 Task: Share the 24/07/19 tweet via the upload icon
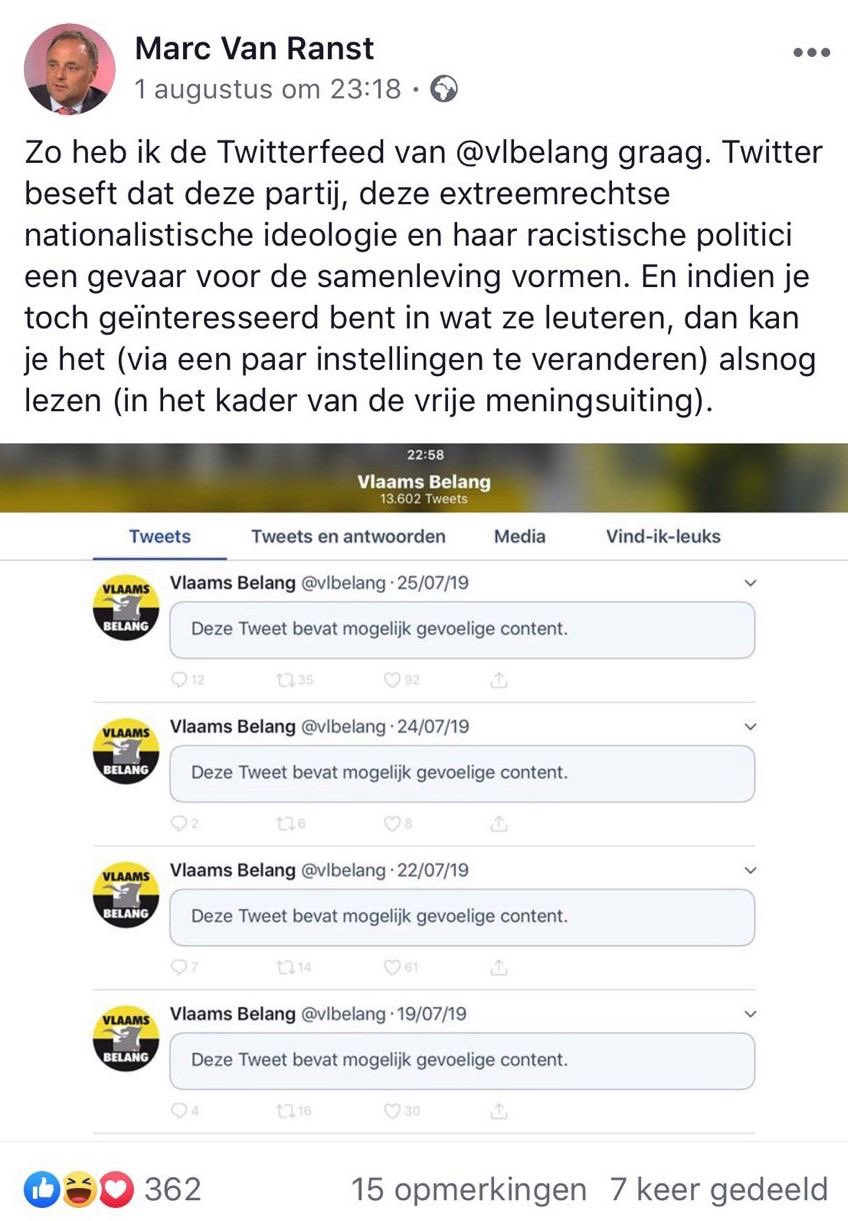[x=499, y=824]
